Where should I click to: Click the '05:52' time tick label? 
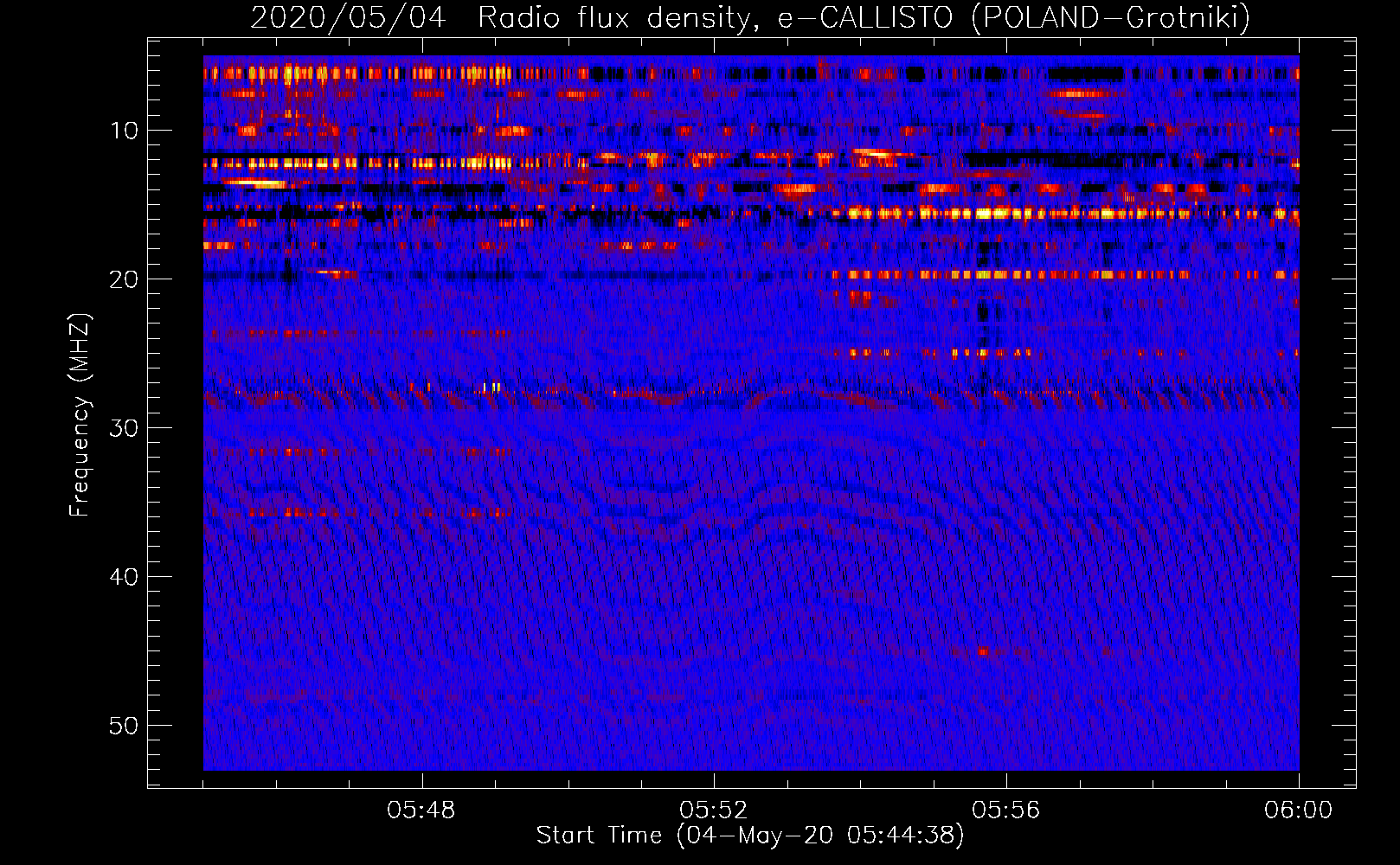coord(714,811)
